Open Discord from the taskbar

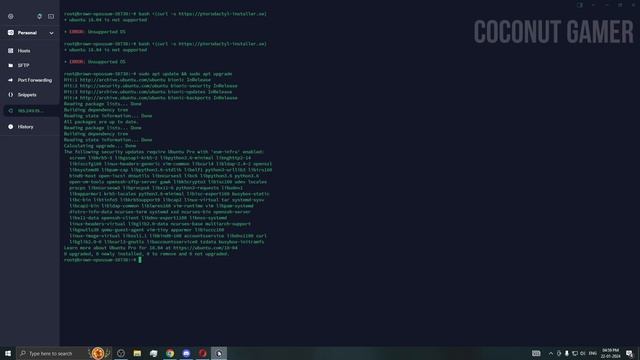coord(186,353)
